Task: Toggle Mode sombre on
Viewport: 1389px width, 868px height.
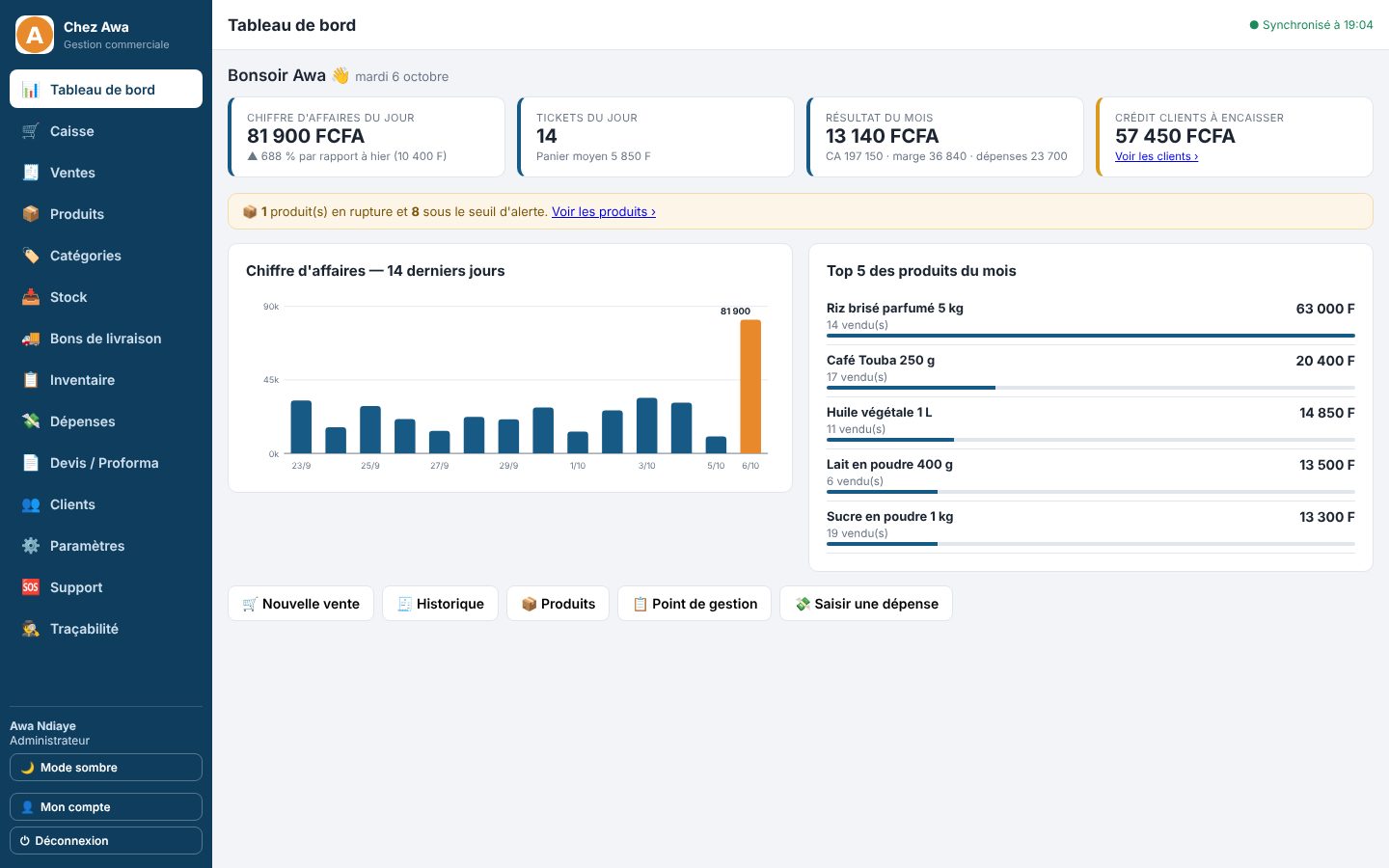Action: 106,768
